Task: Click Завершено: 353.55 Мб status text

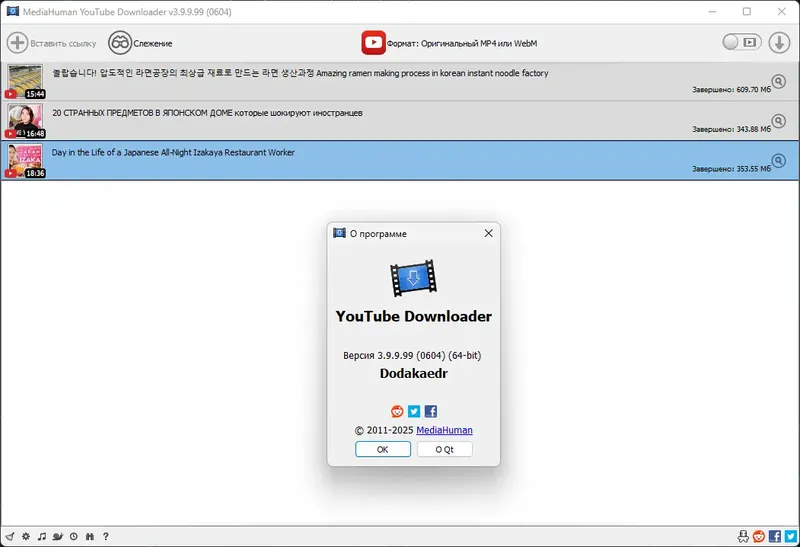Action: tap(731, 169)
